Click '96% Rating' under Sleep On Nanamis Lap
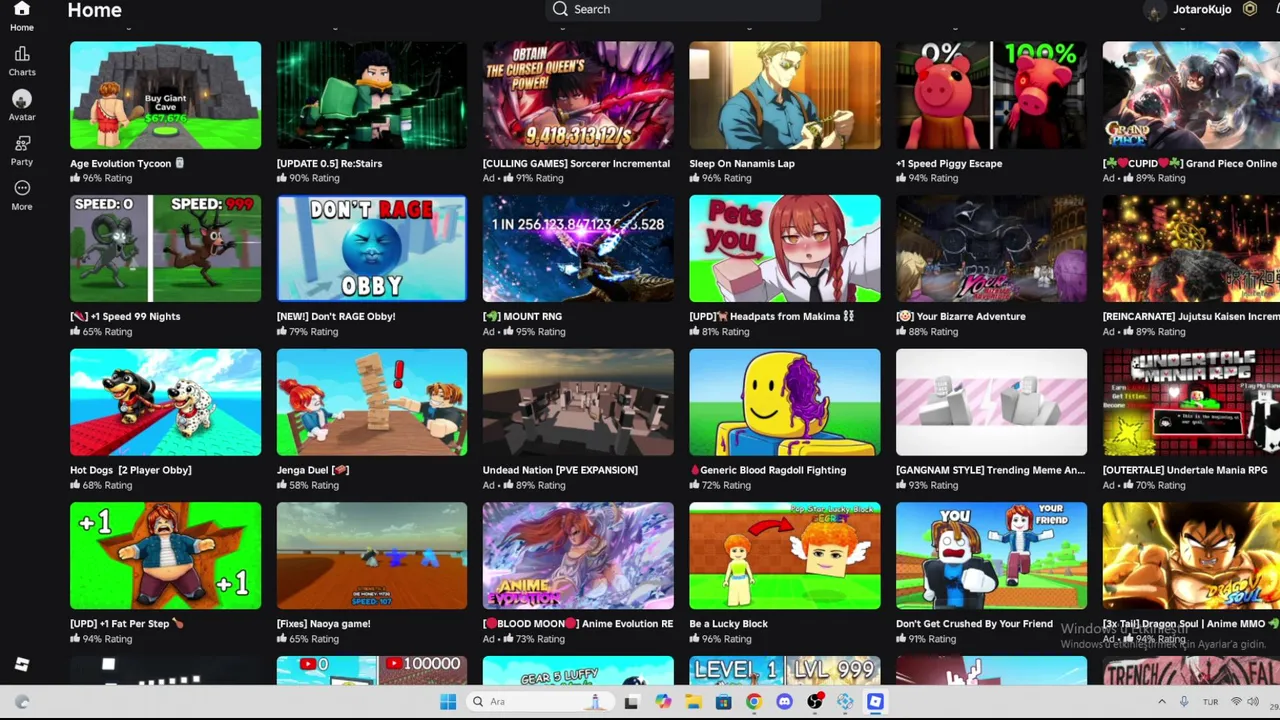This screenshot has width=1280, height=720. click(x=726, y=178)
